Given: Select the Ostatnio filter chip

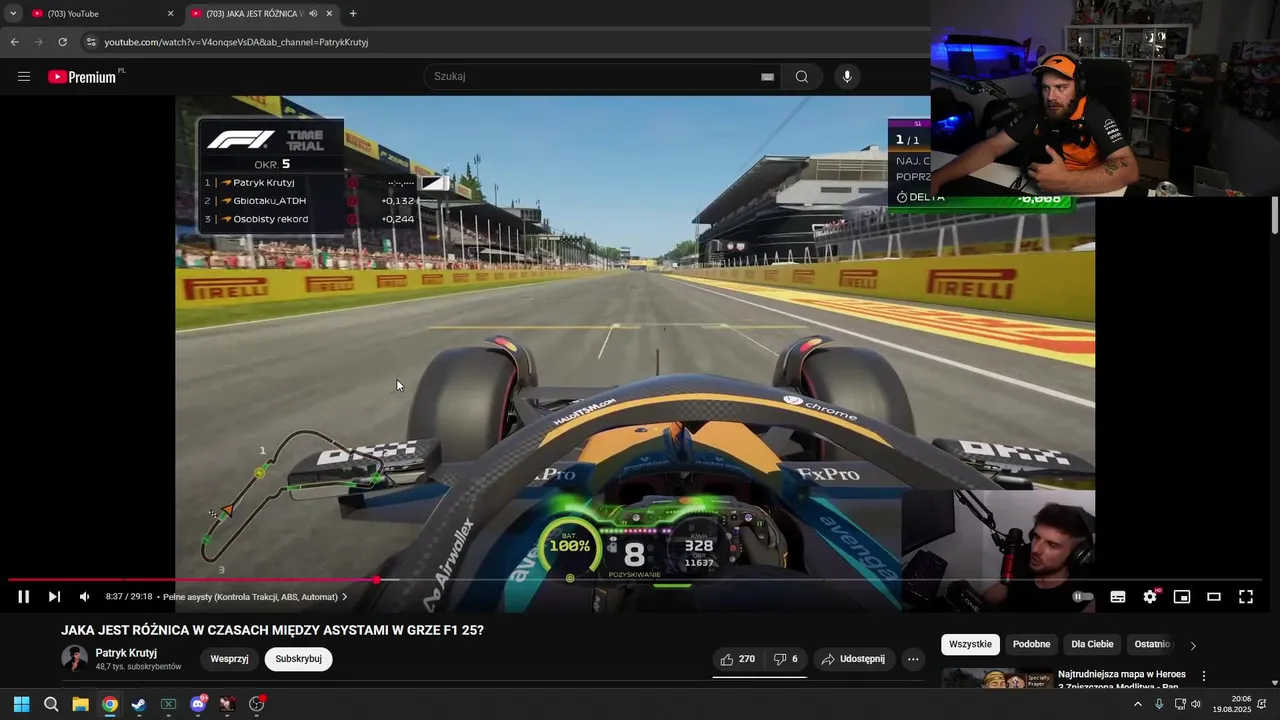Looking at the screenshot, I should (1152, 645).
